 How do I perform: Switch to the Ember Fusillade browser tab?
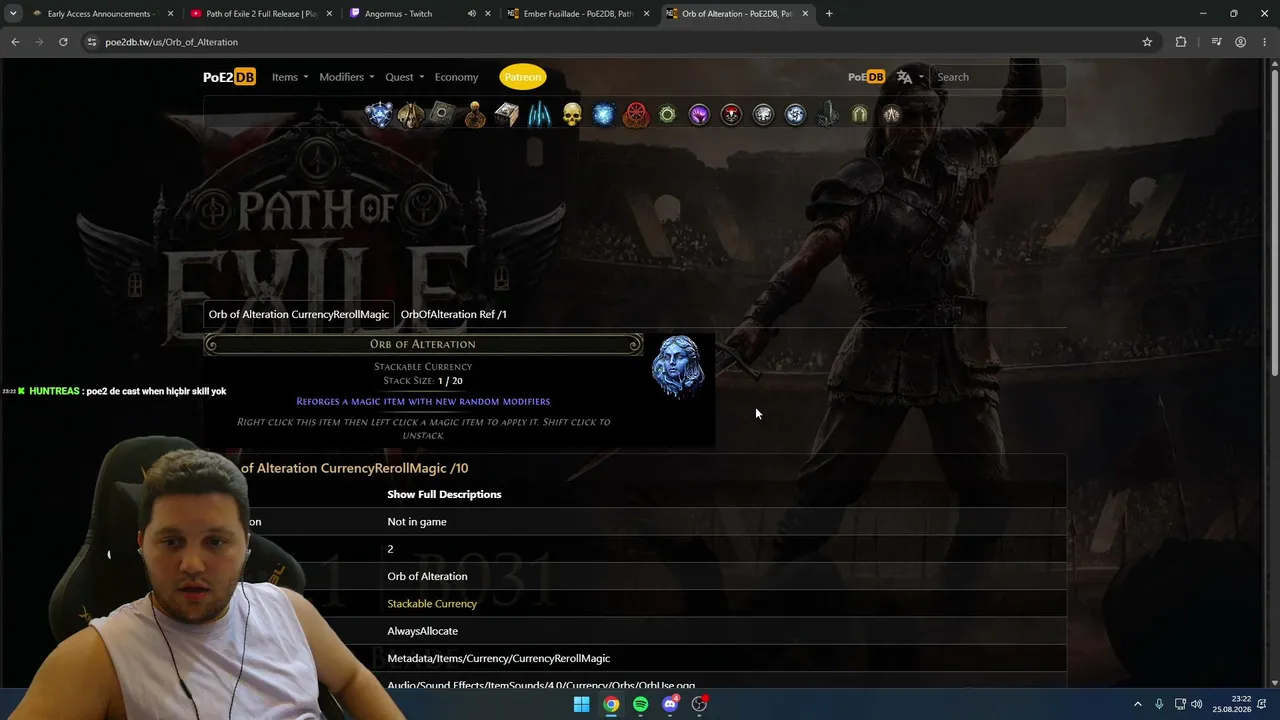[x=580, y=14]
